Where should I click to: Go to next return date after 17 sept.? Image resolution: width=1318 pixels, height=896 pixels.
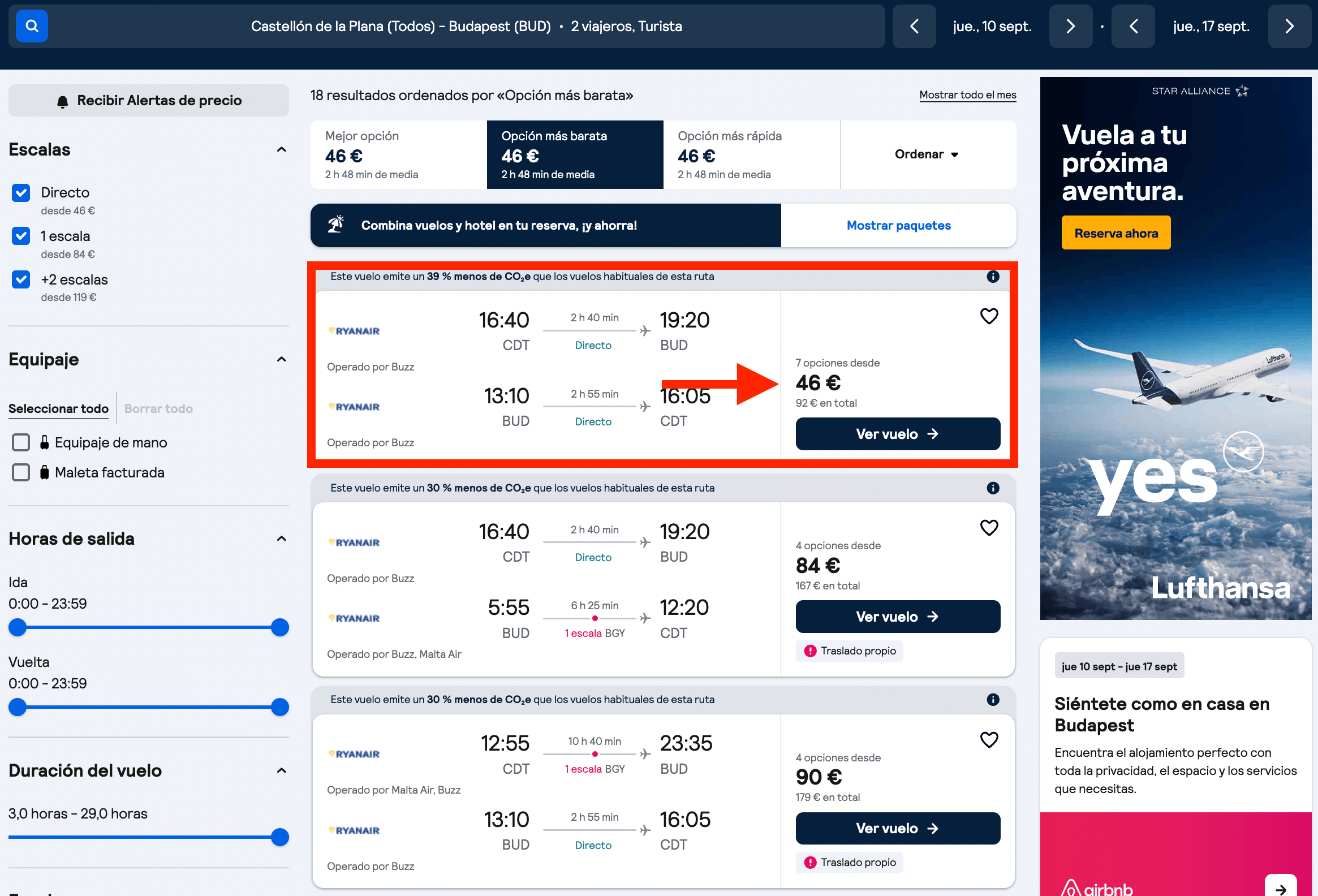1290,26
